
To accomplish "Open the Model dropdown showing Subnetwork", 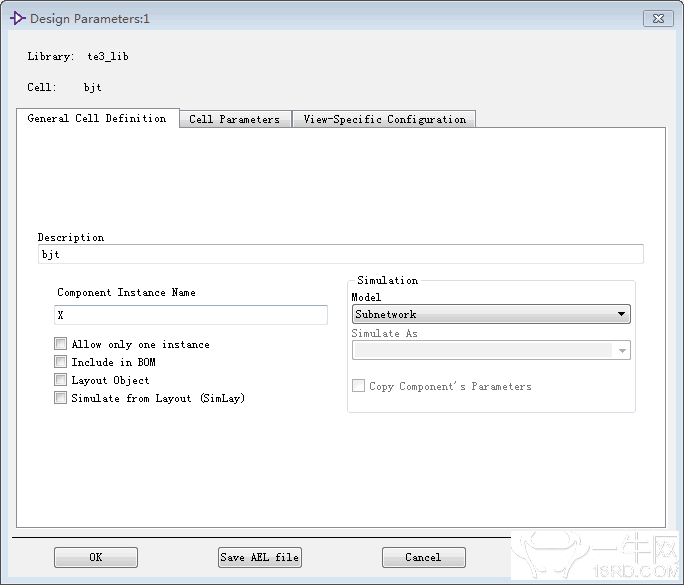I will pos(491,314).
